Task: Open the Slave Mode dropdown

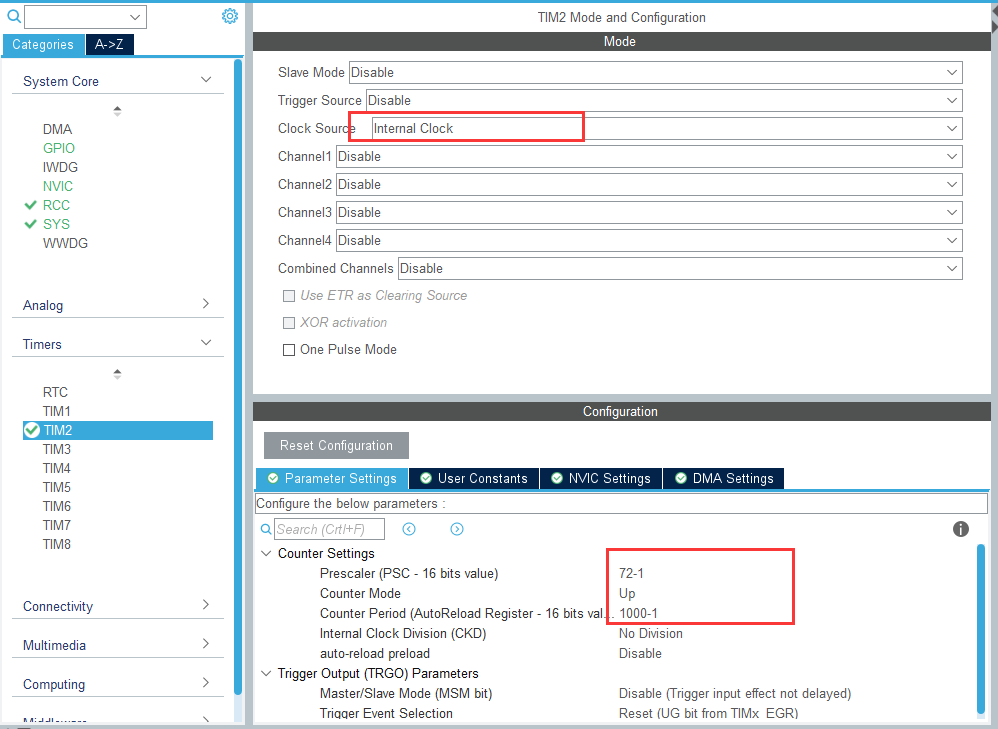Action: [656, 73]
